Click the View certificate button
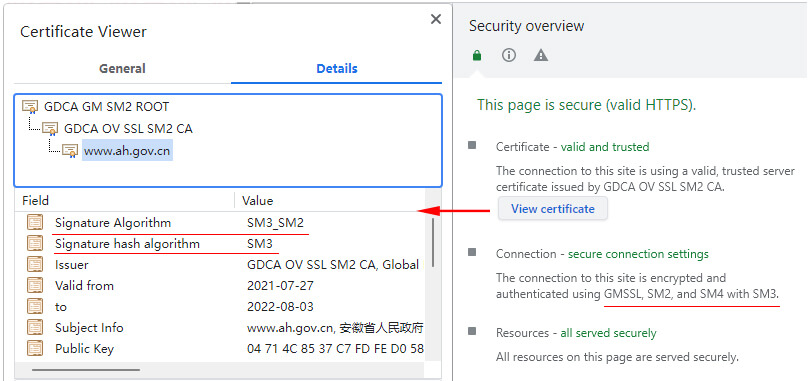The image size is (812, 381). coord(553,209)
